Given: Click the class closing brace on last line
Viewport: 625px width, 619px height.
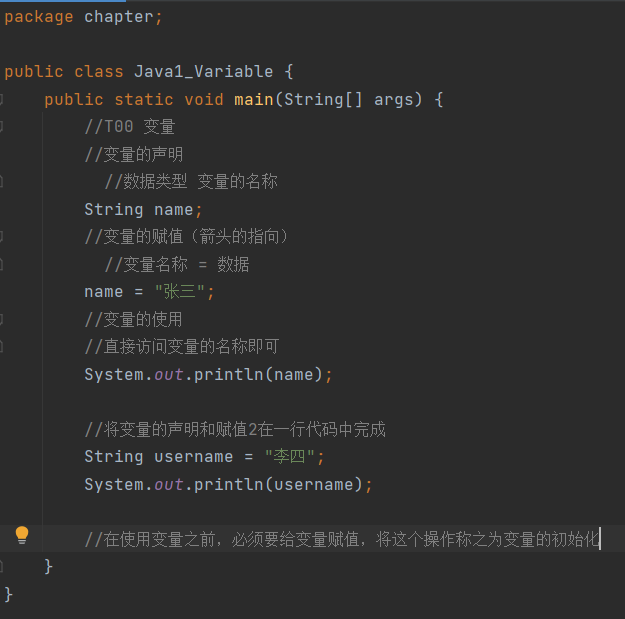Looking at the screenshot, I should (x=9, y=593).
